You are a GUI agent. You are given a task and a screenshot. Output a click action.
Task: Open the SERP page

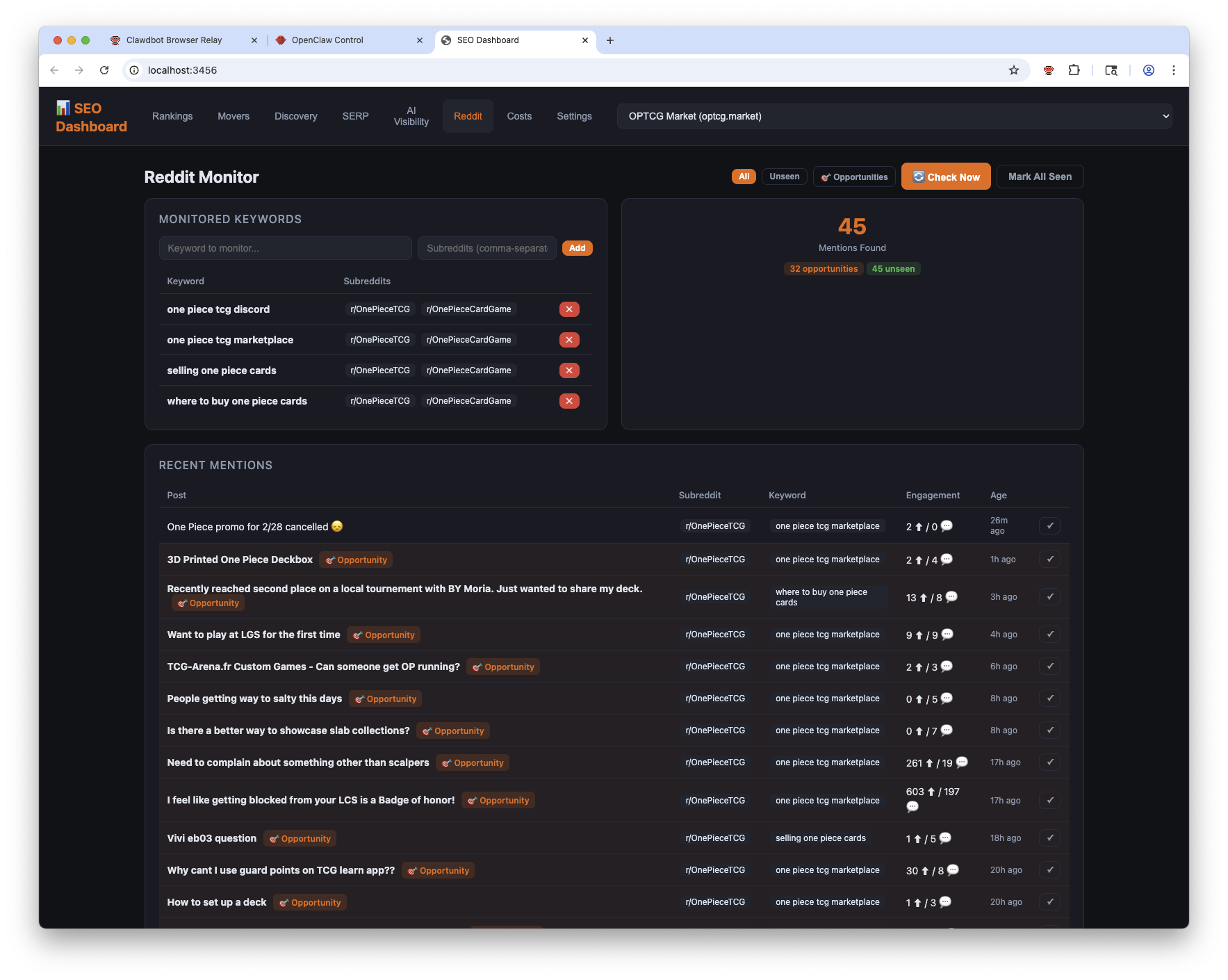356,116
